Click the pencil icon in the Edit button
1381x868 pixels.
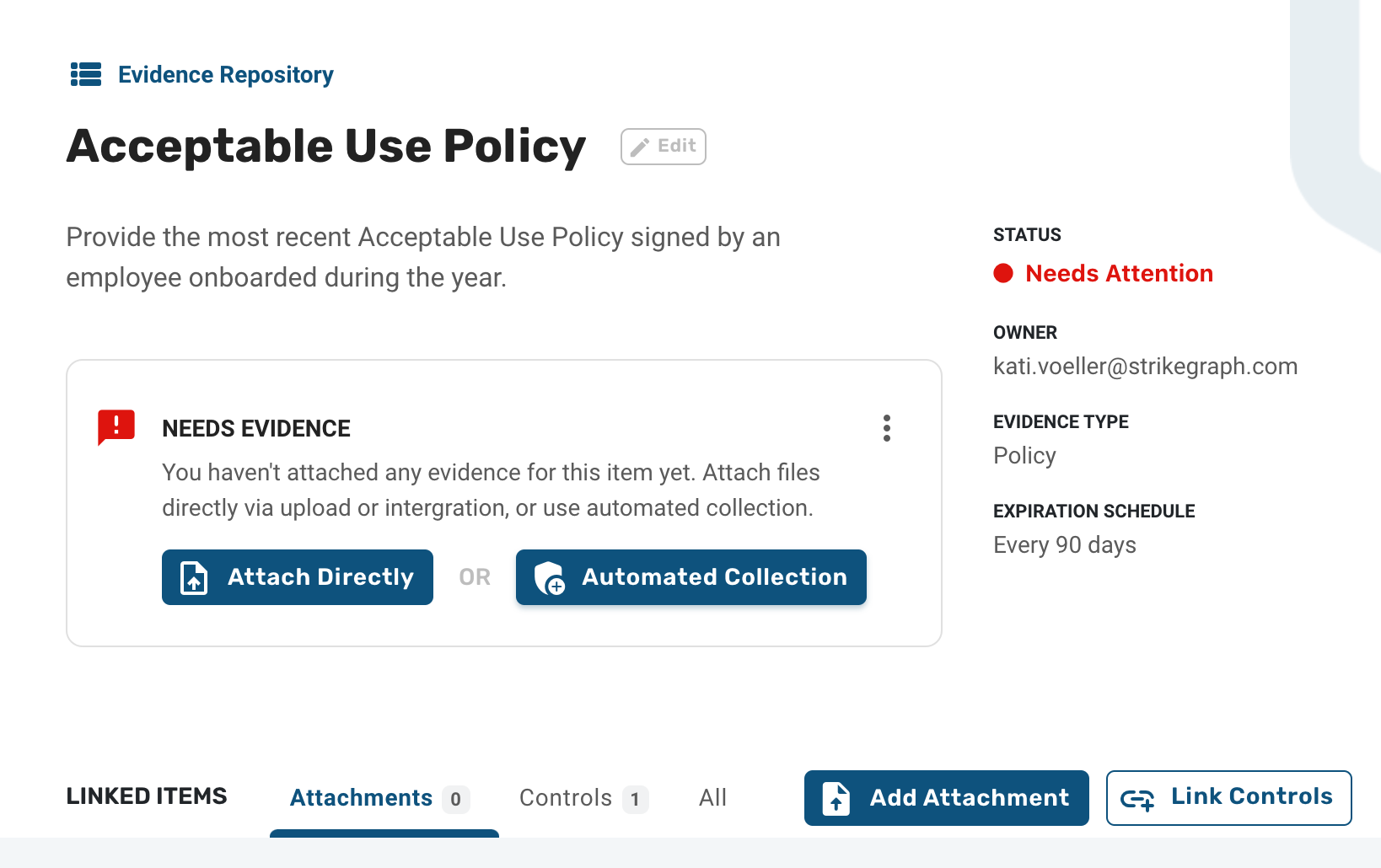[x=640, y=147]
